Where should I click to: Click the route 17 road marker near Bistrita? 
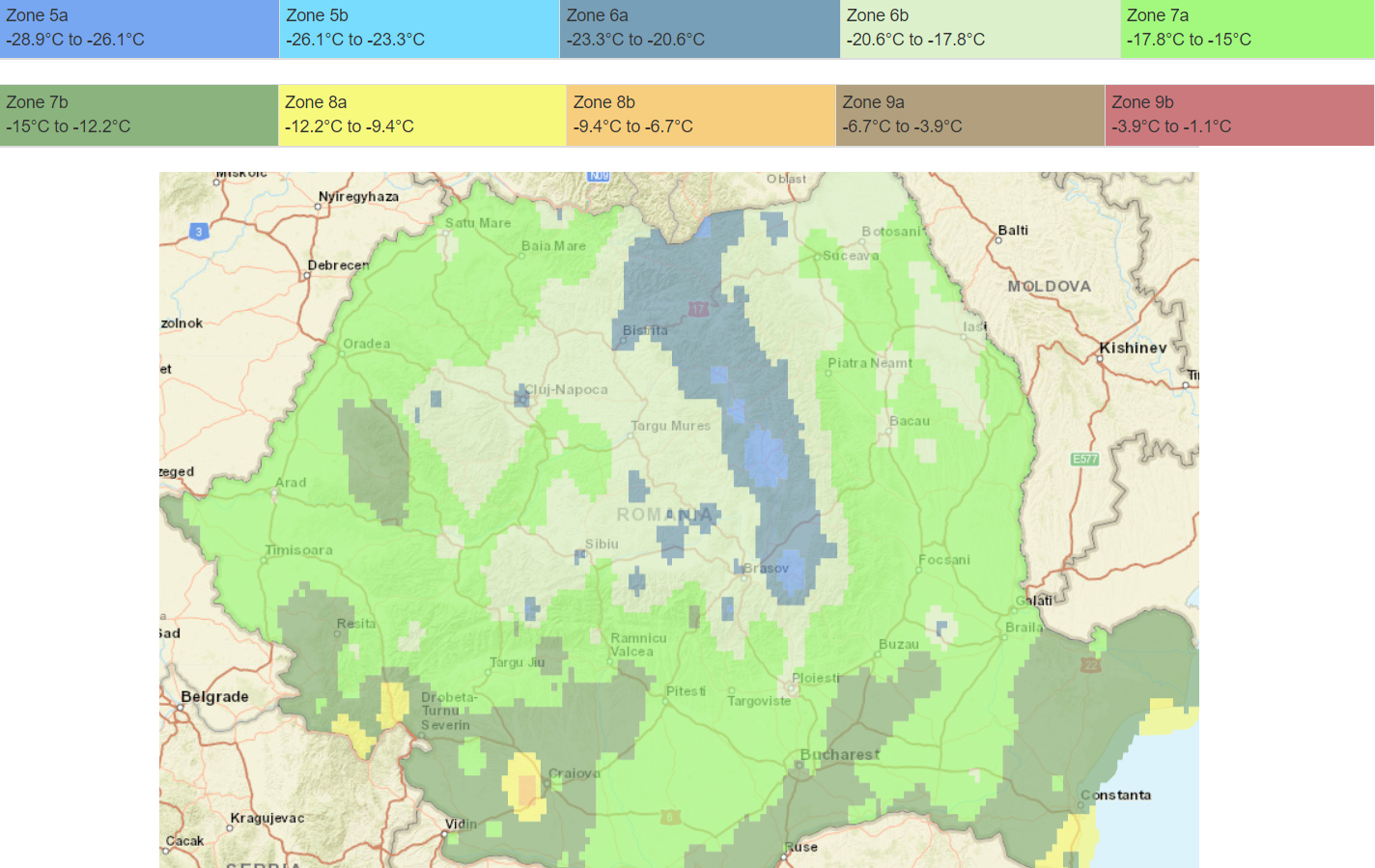tap(698, 310)
